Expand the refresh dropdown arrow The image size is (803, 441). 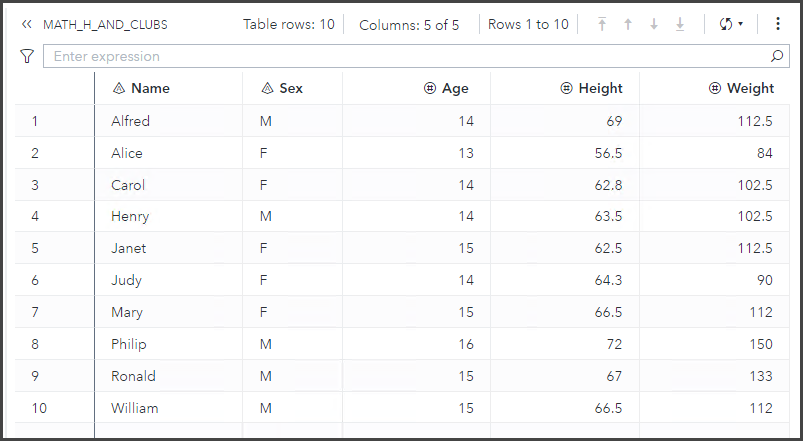(741, 25)
